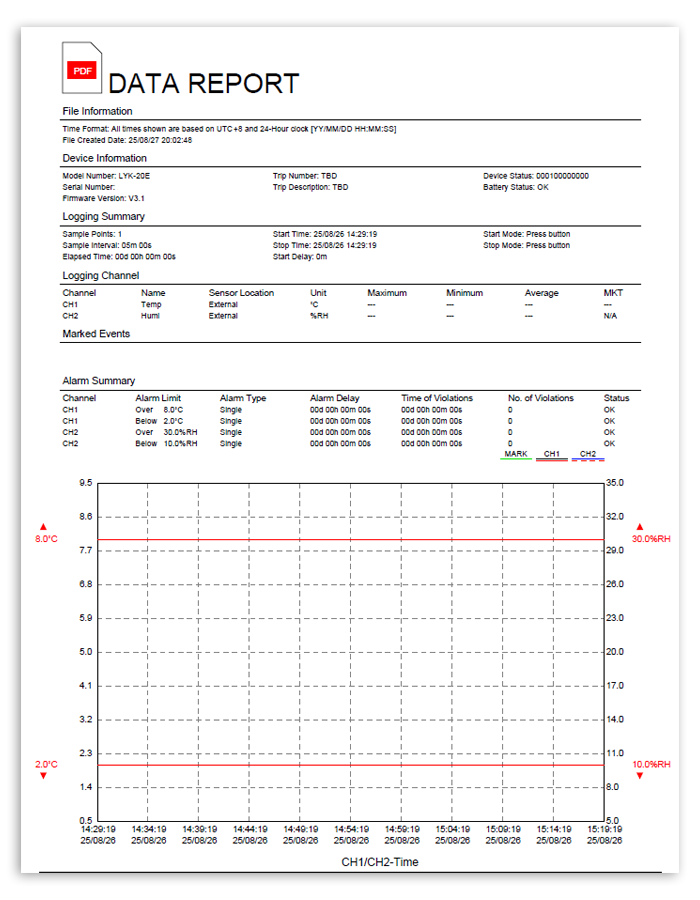This screenshot has height=900, width=700.
Task: Click the red triangle above 30.0%RH label
Action: pyautogui.click(x=640, y=526)
